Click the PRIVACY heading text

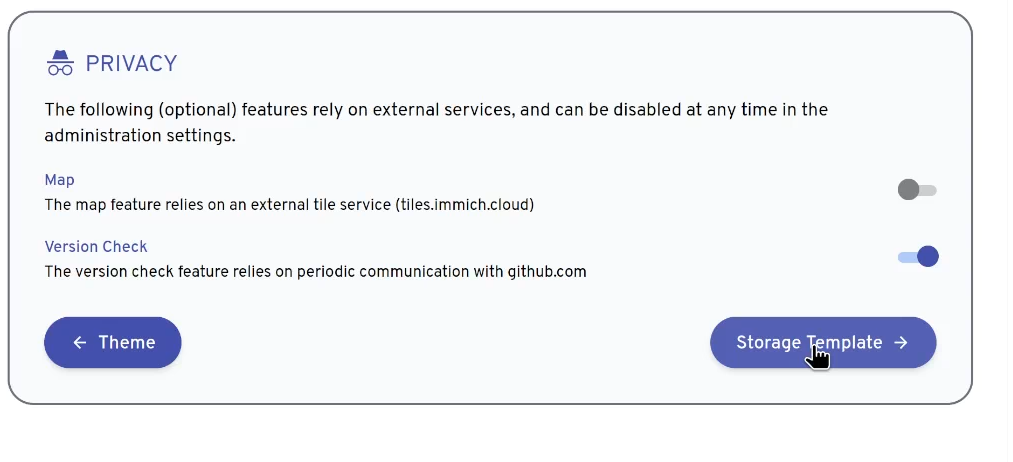131,63
